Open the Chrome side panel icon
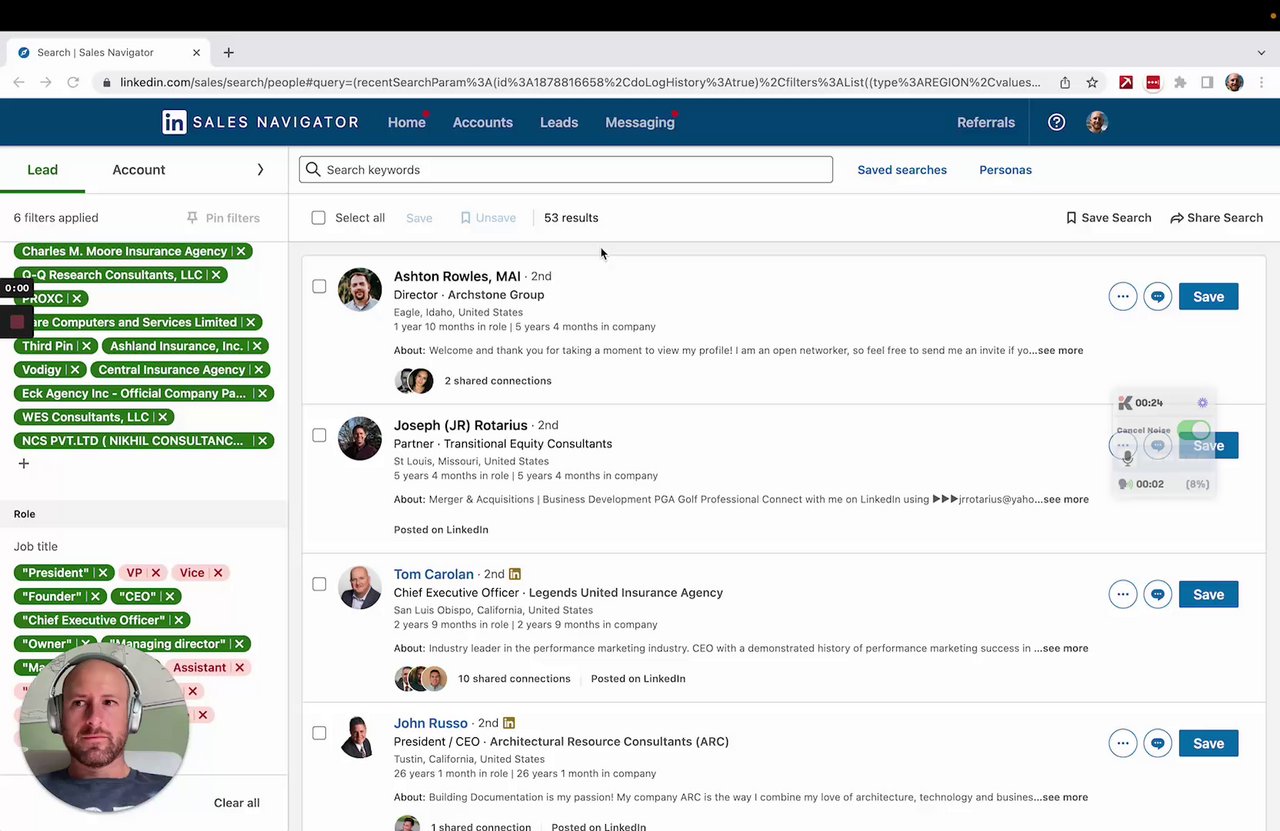Viewport: 1280px width, 831px height. pyautogui.click(x=1207, y=82)
